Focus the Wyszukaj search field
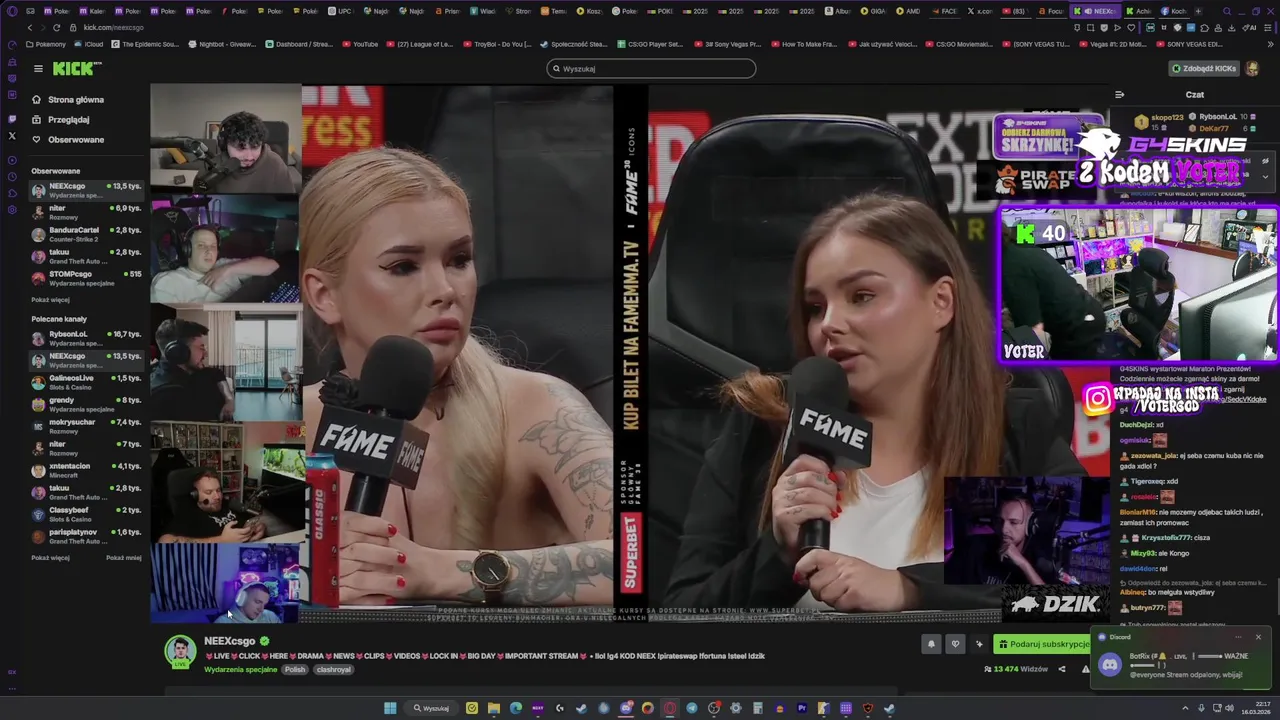The image size is (1280, 720). click(651, 69)
